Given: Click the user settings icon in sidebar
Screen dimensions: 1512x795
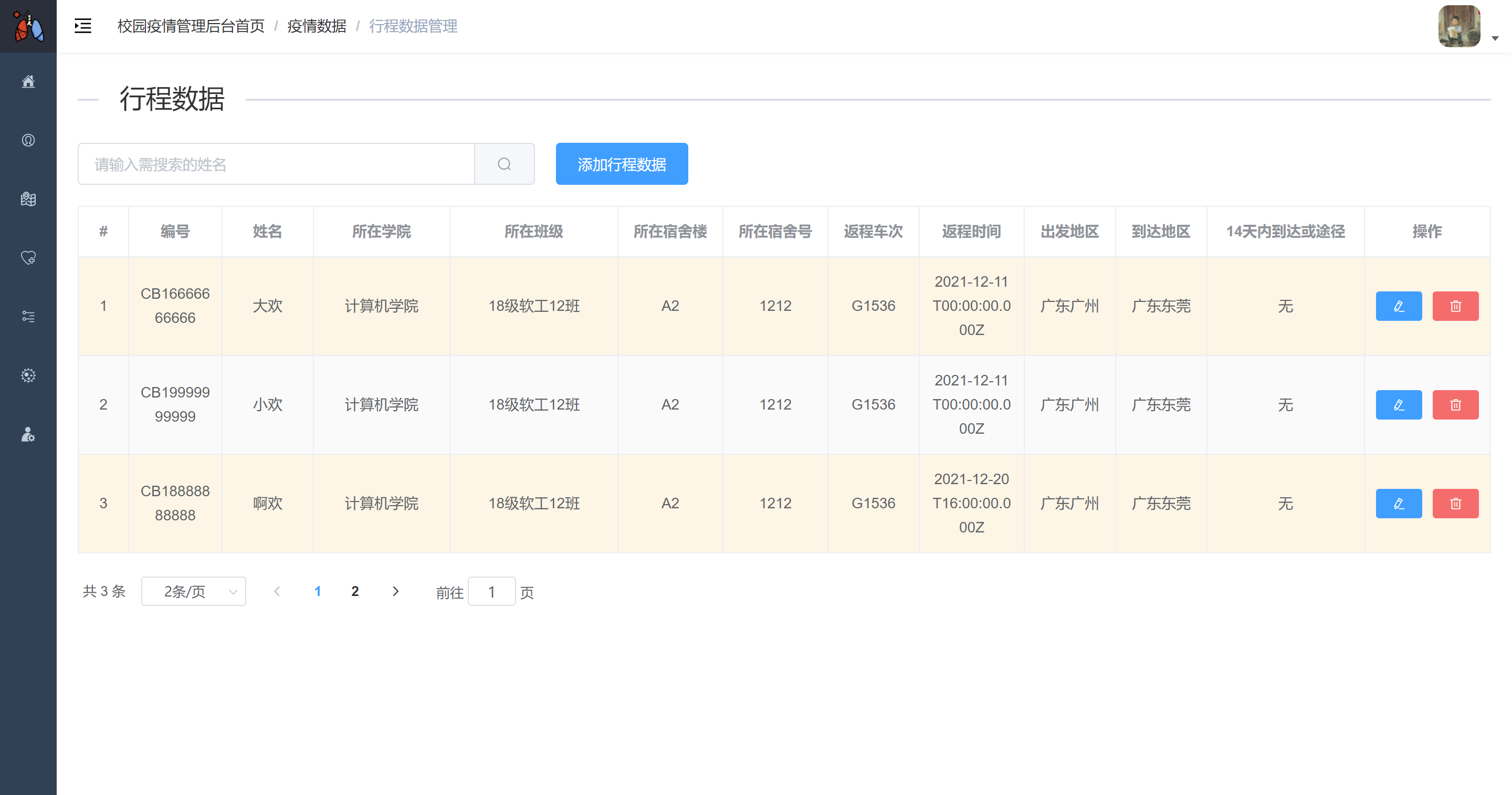Looking at the screenshot, I should (28, 434).
